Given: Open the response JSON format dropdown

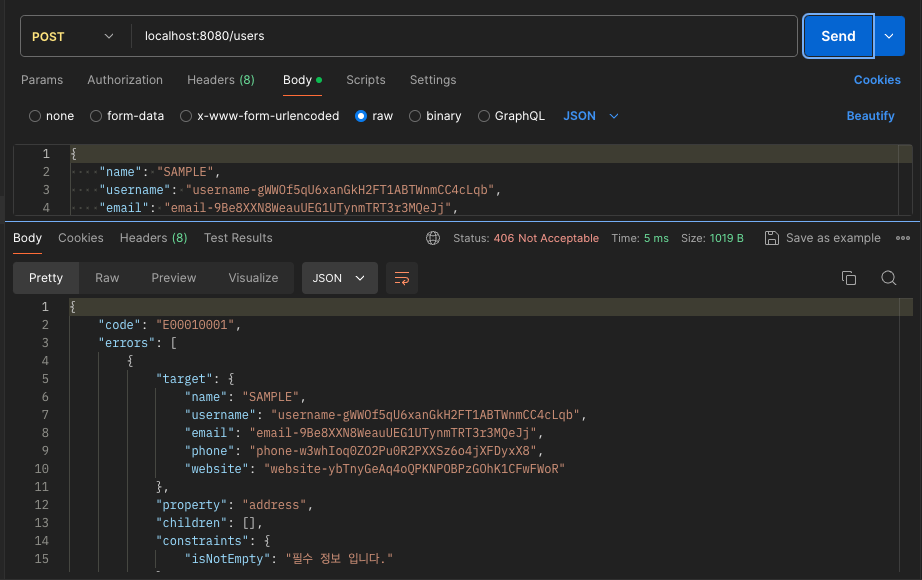Looking at the screenshot, I should pos(339,278).
